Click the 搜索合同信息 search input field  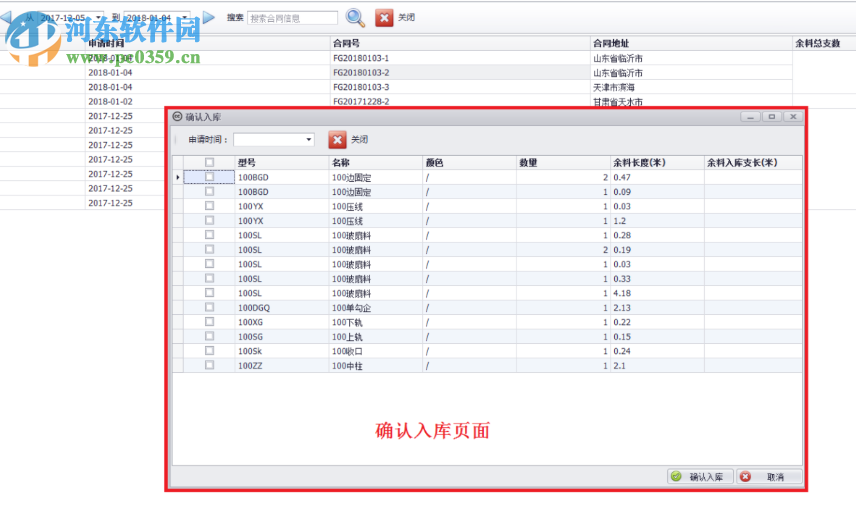[x=292, y=18]
